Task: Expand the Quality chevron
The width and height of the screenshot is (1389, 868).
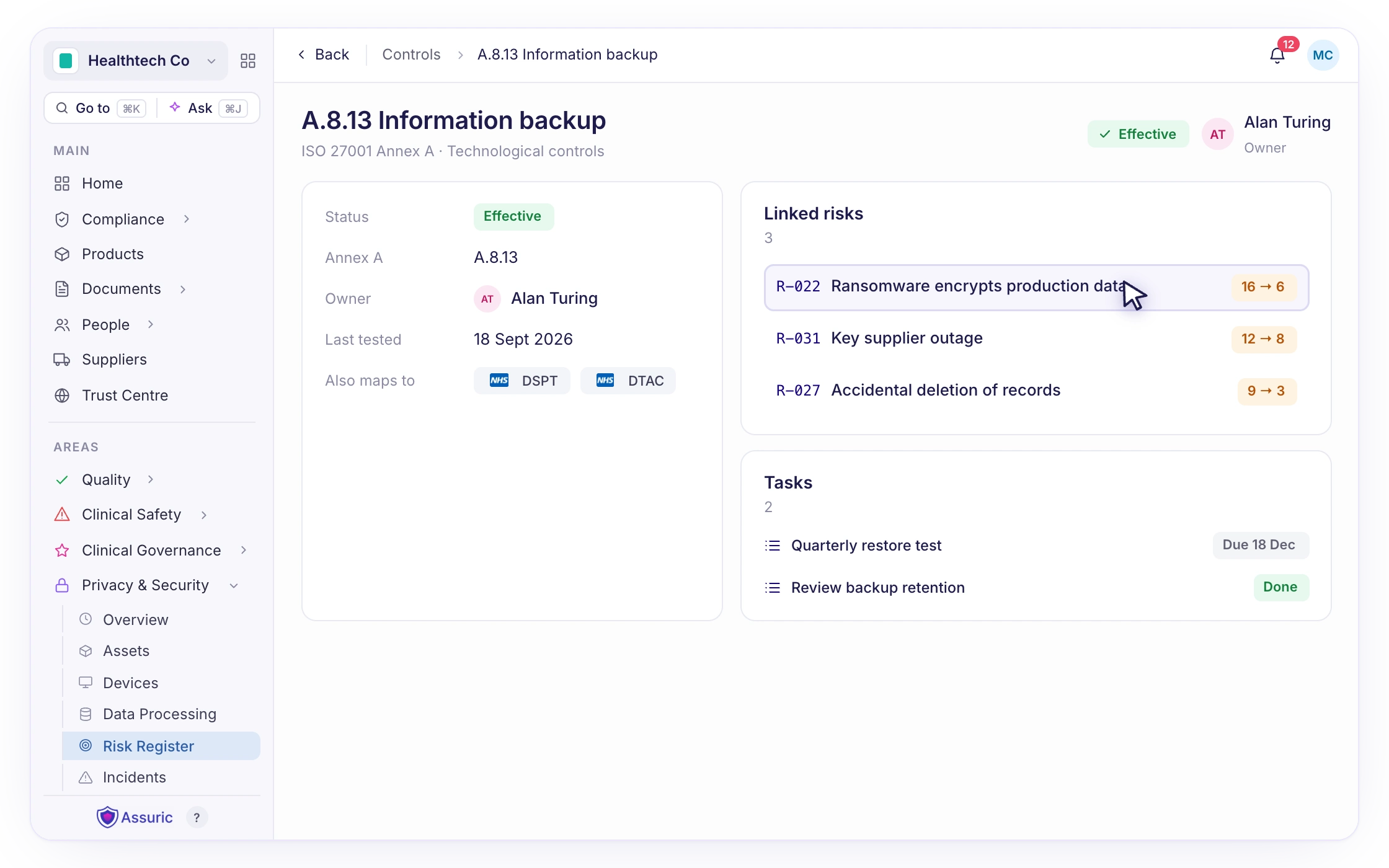Action: pyautogui.click(x=151, y=479)
